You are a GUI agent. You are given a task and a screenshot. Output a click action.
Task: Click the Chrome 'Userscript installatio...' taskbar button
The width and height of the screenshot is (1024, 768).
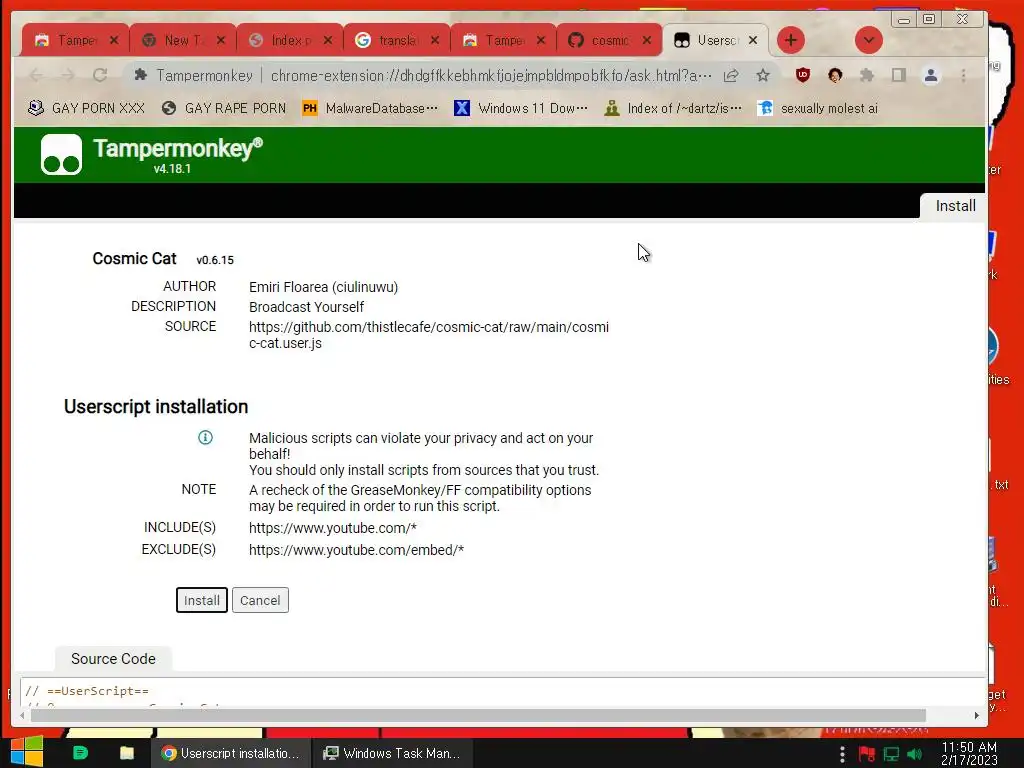pos(231,753)
